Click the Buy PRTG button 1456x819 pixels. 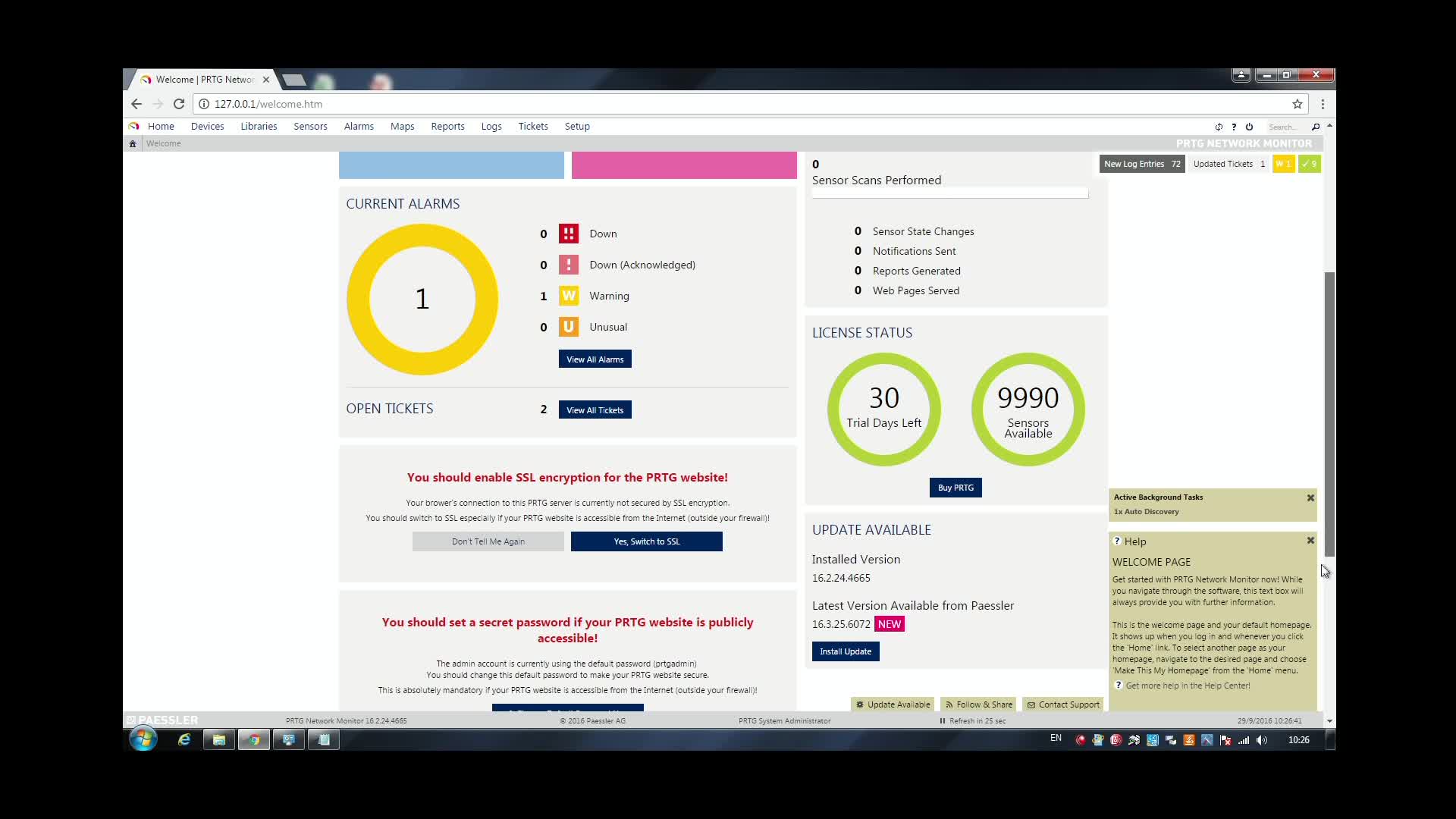tap(955, 488)
